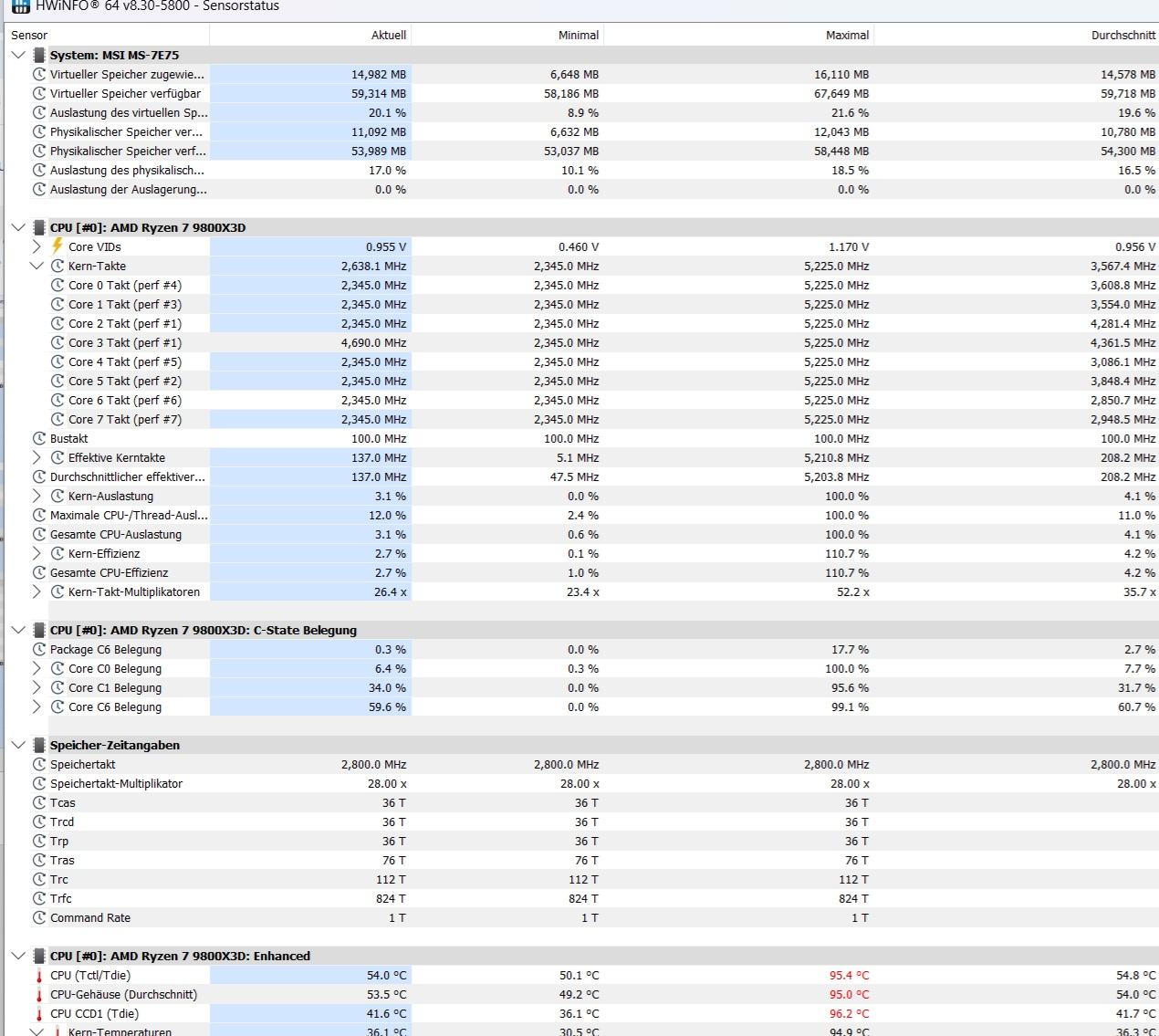This screenshot has height=1036, width=1159.
Task: Expand the Kern-Takt-Multiplikatoren row
Action: [x=37, y=591]
